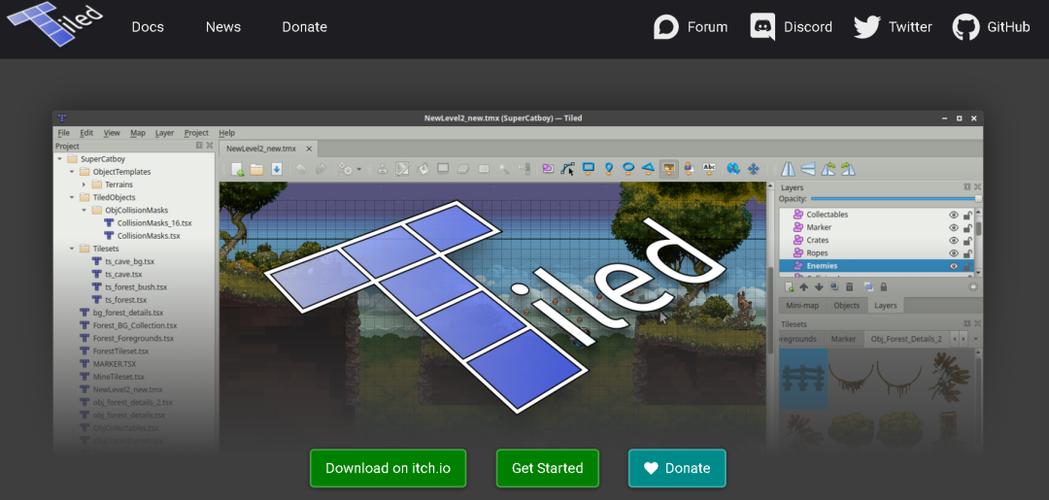This screenshot has height=500, width=1049.
Task: Open the Forum speech bubble icon
Action: [666, 27]
